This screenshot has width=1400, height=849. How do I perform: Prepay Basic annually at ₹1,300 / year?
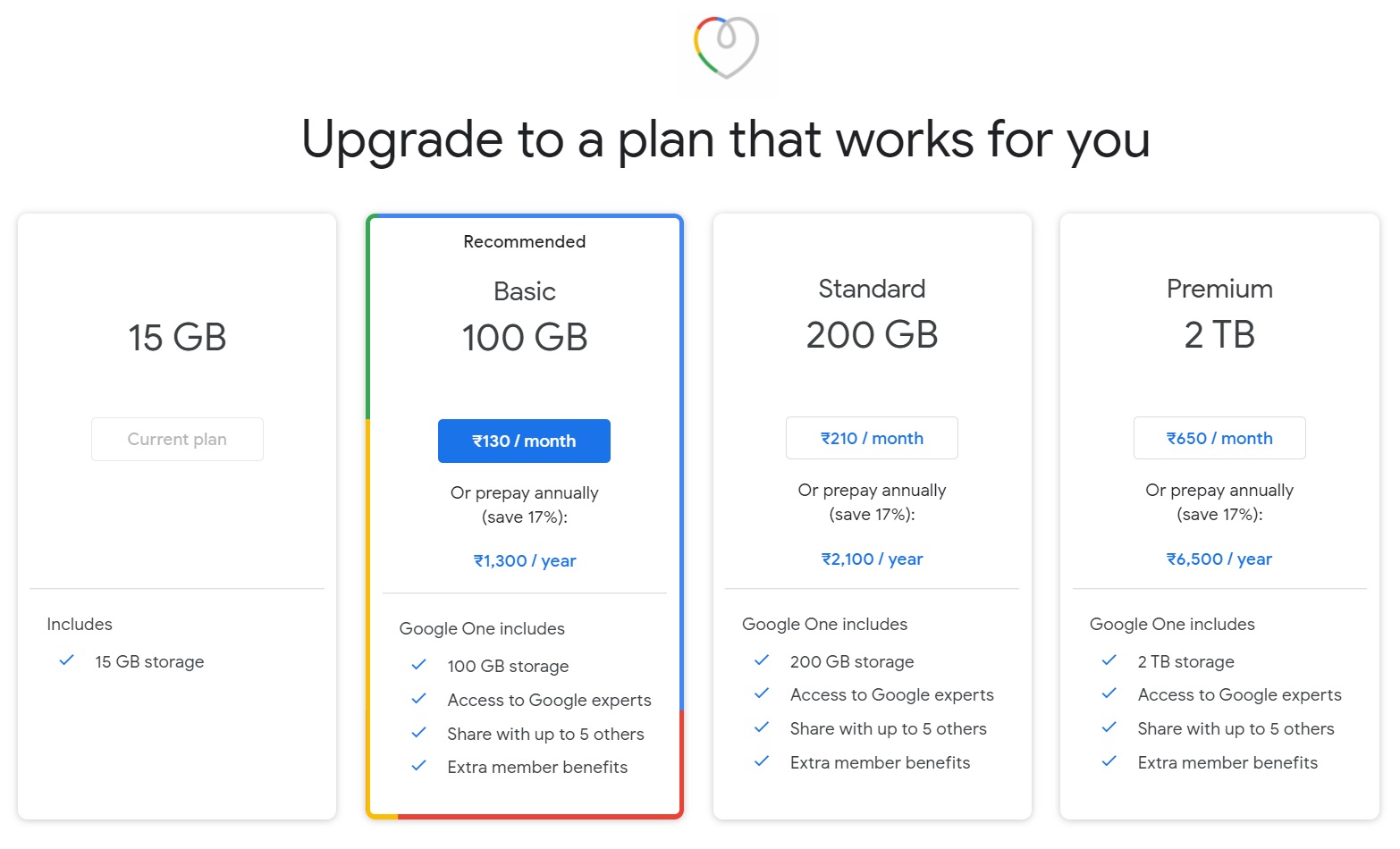tap(525, 560)
